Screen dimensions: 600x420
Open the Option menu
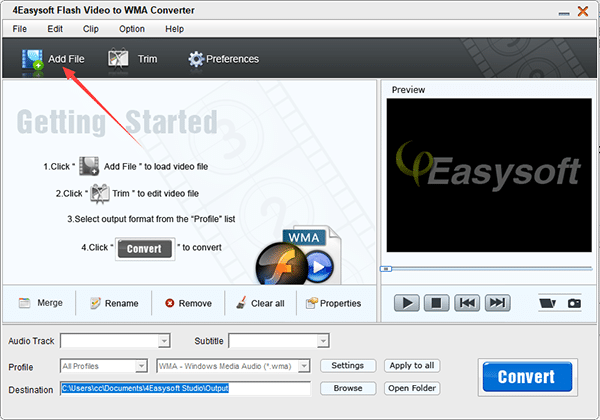tap(132, 29)
